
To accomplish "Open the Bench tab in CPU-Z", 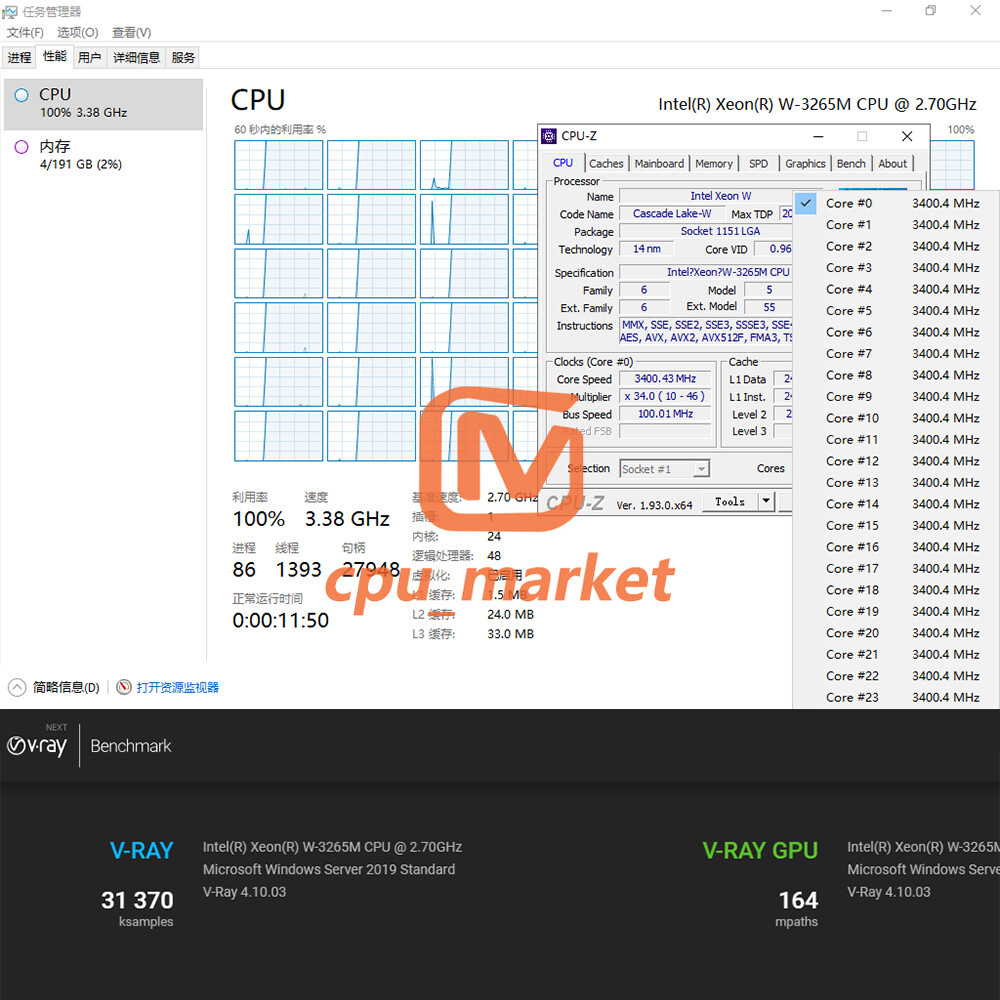I will [851, 164].
